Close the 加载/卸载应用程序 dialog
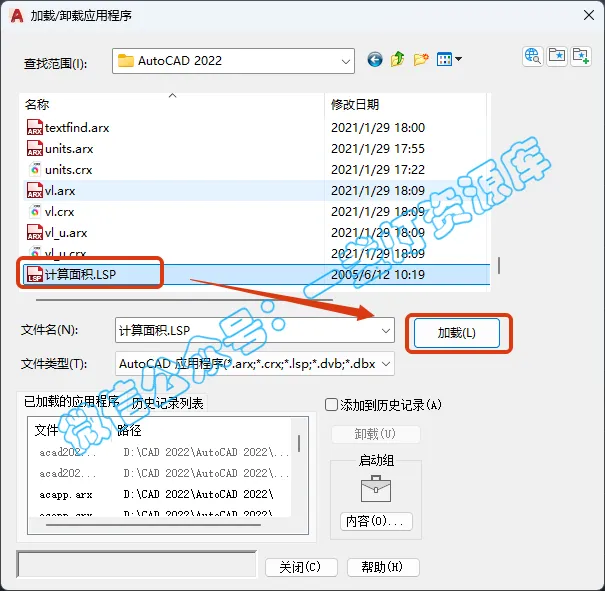The image size is (605, 591). pos(589,15)
